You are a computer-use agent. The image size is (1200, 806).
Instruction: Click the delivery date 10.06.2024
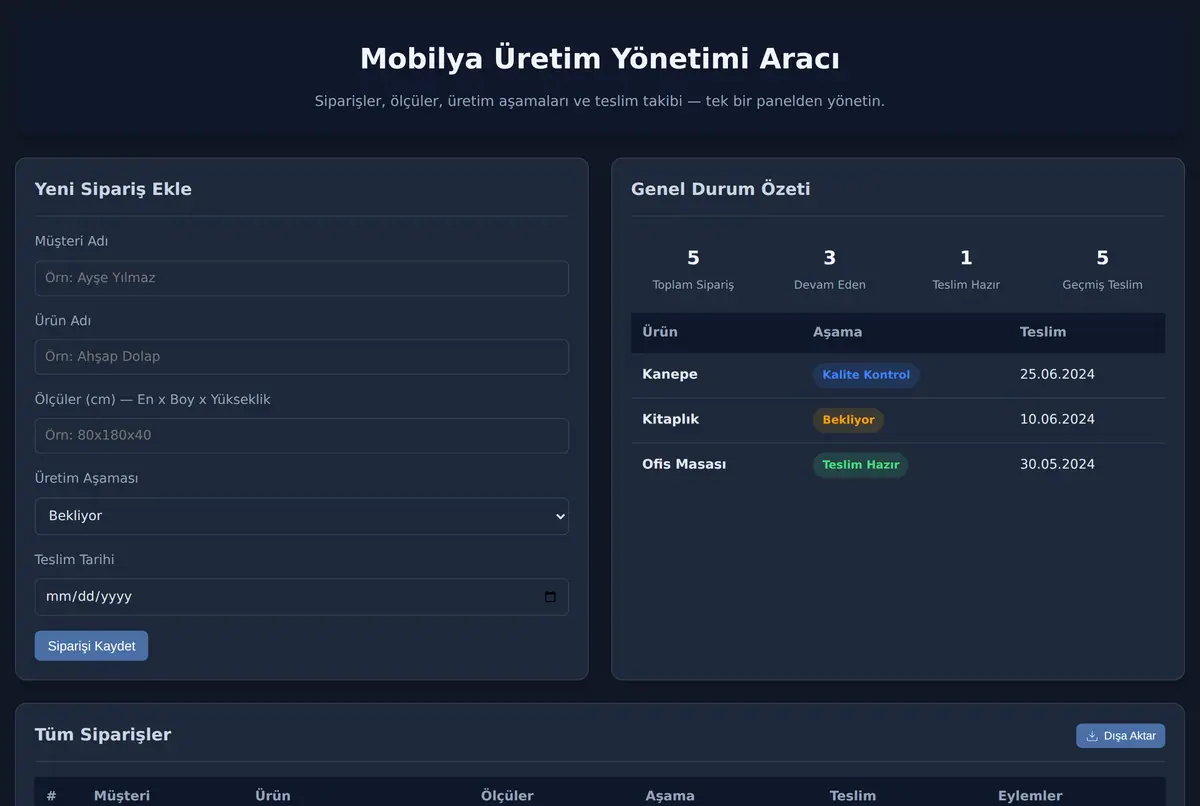1057,419
